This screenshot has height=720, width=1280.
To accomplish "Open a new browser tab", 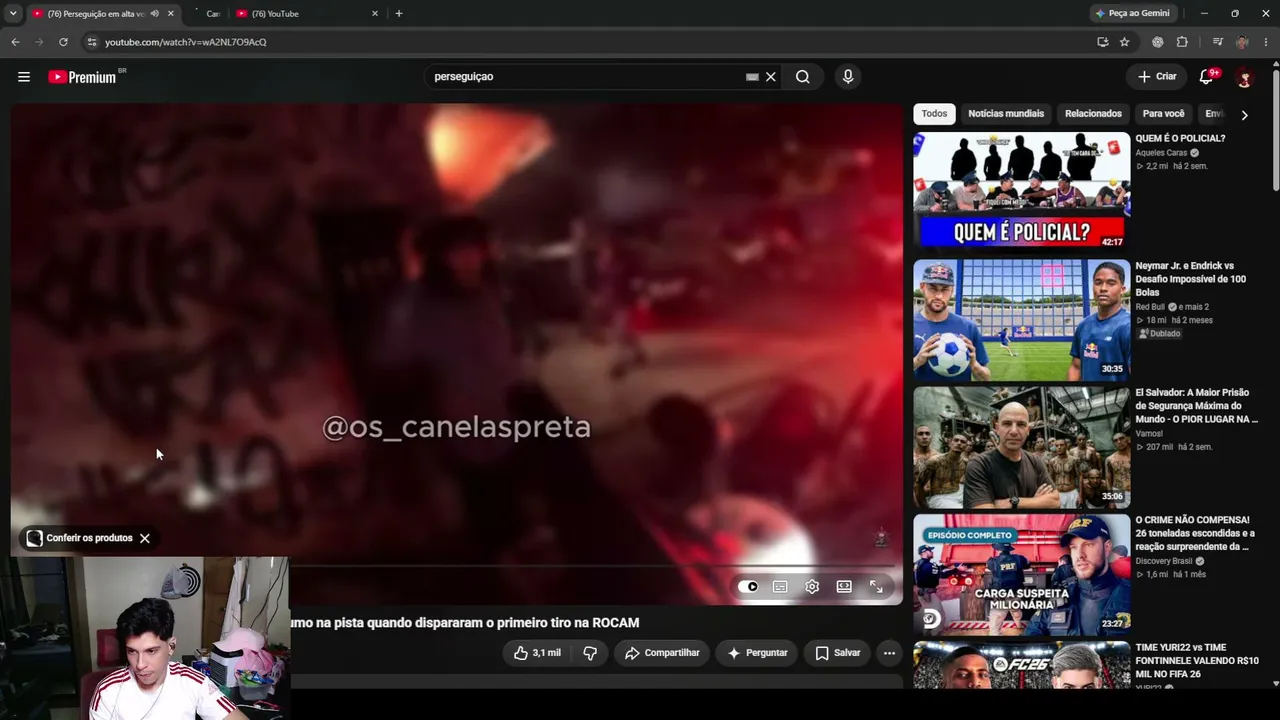I will click(x=399, y=14).
